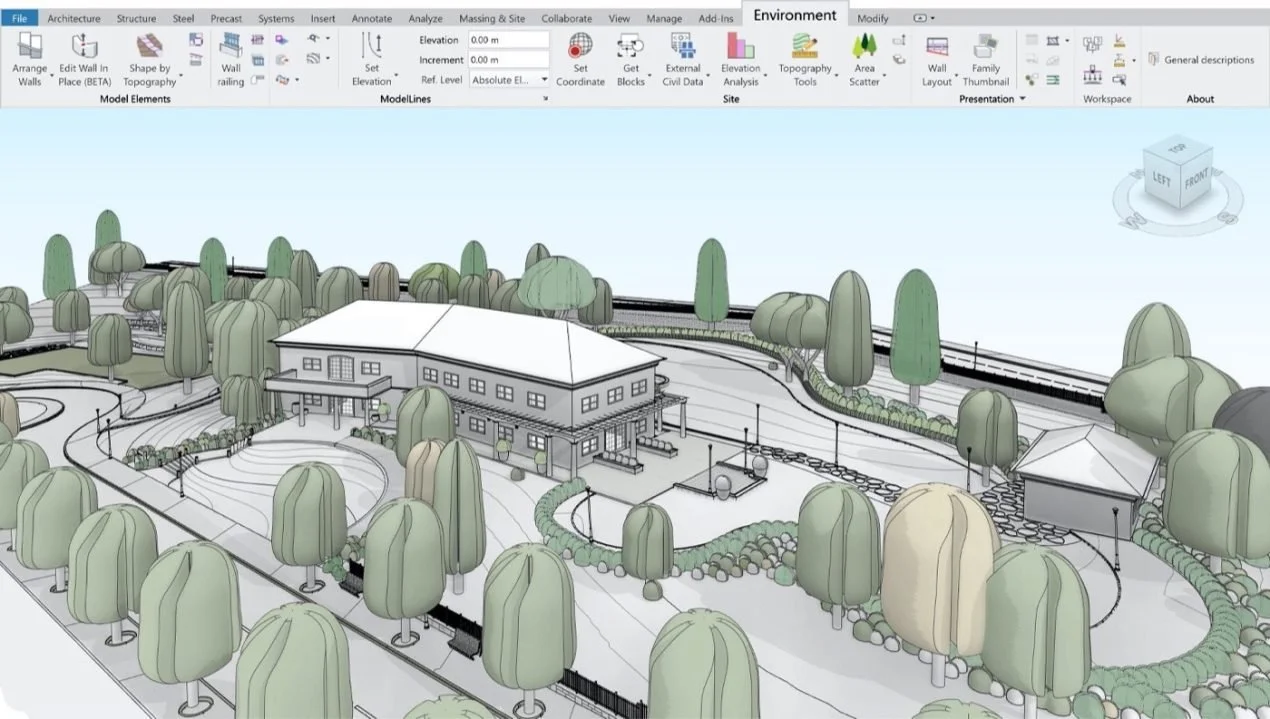1270x719 pixels.
Task: Switch to the Architecture tab
Action: click(73, 17)
